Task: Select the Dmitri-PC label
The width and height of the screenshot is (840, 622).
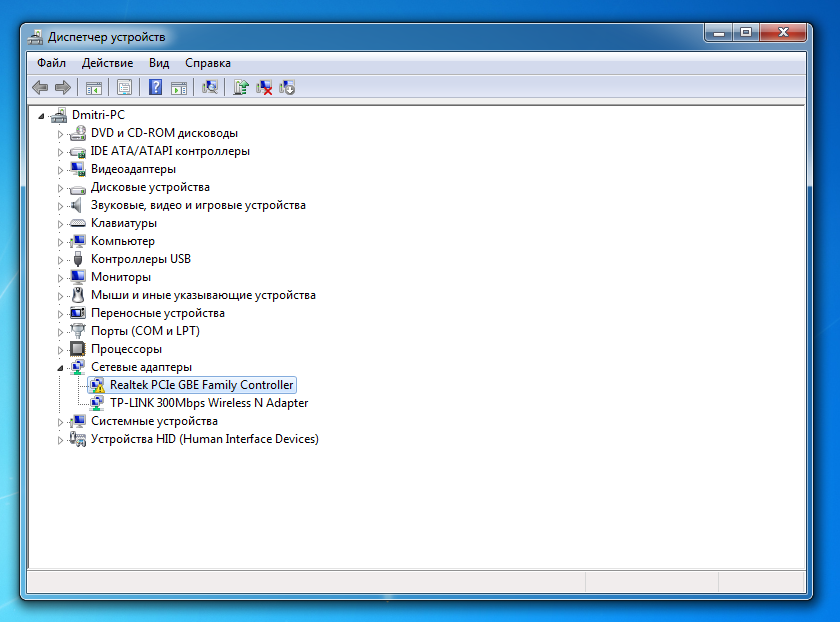Action: click(98, 115)
